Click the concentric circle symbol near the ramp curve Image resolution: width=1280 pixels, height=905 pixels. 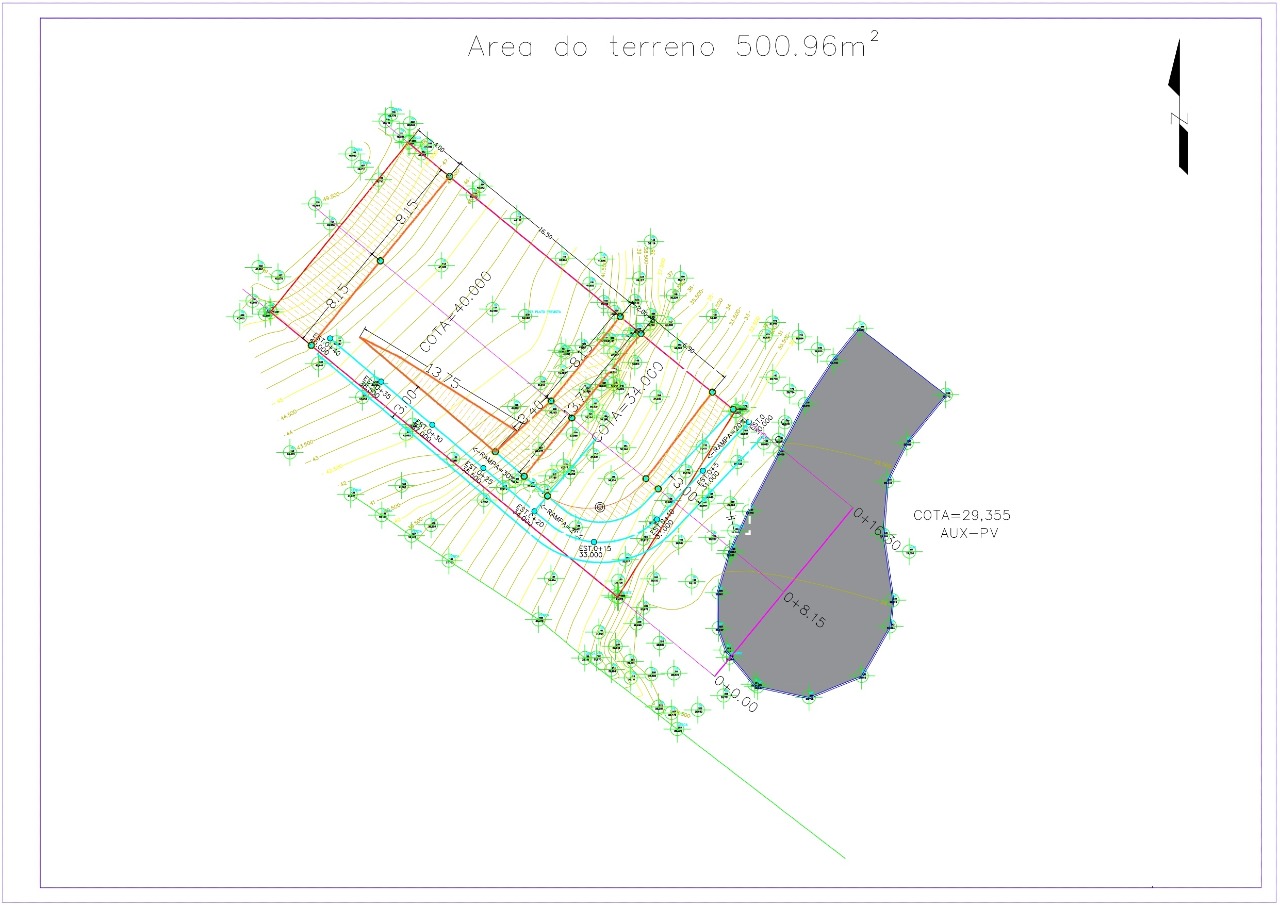(x=600, y=507)
